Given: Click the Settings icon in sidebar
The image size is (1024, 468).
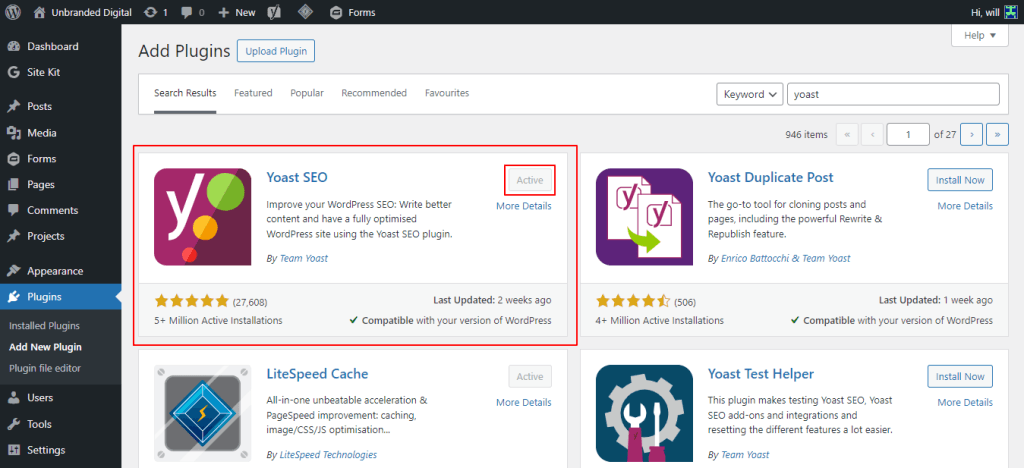Looking at the screenshot, I should click(14, 450).
